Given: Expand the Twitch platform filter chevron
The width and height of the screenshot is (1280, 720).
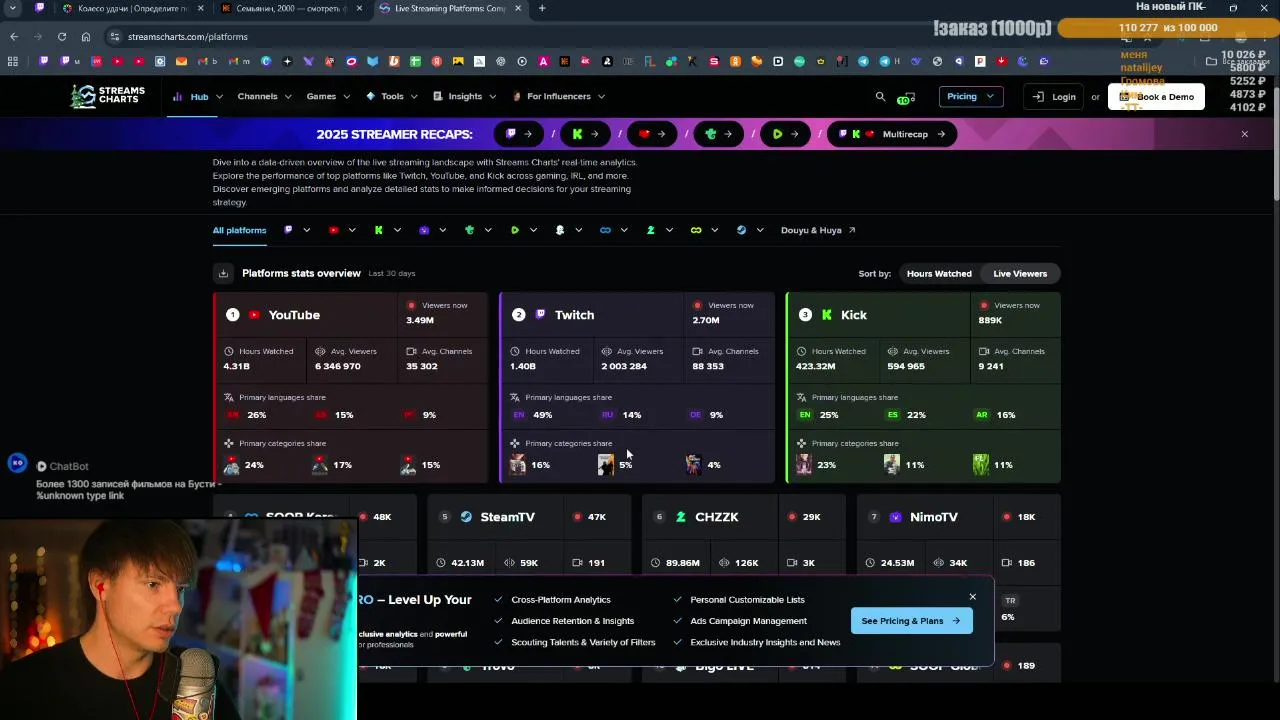Looking at the screenshot, I should [307, 230].
